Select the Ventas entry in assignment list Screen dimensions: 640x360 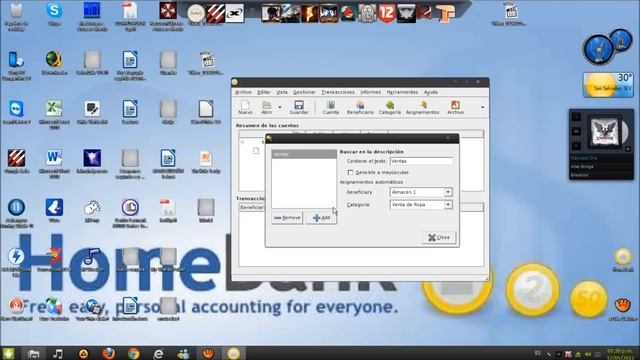(304, 154)
